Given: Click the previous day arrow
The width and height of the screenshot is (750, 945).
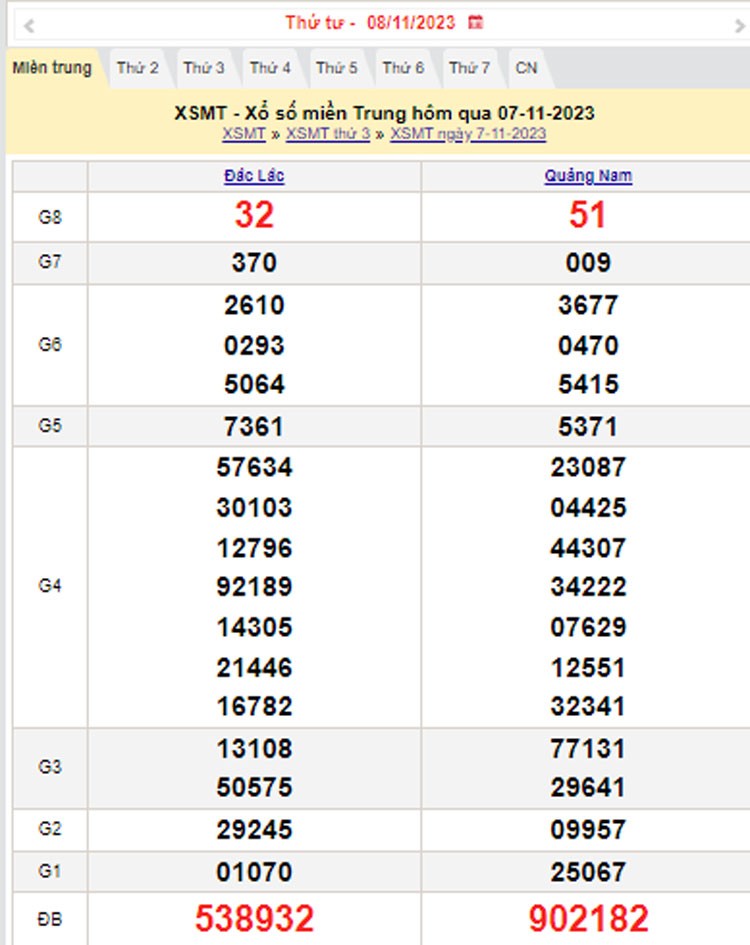Looking at the screenshot, I should pyautogui.click(x=27, y=25).
